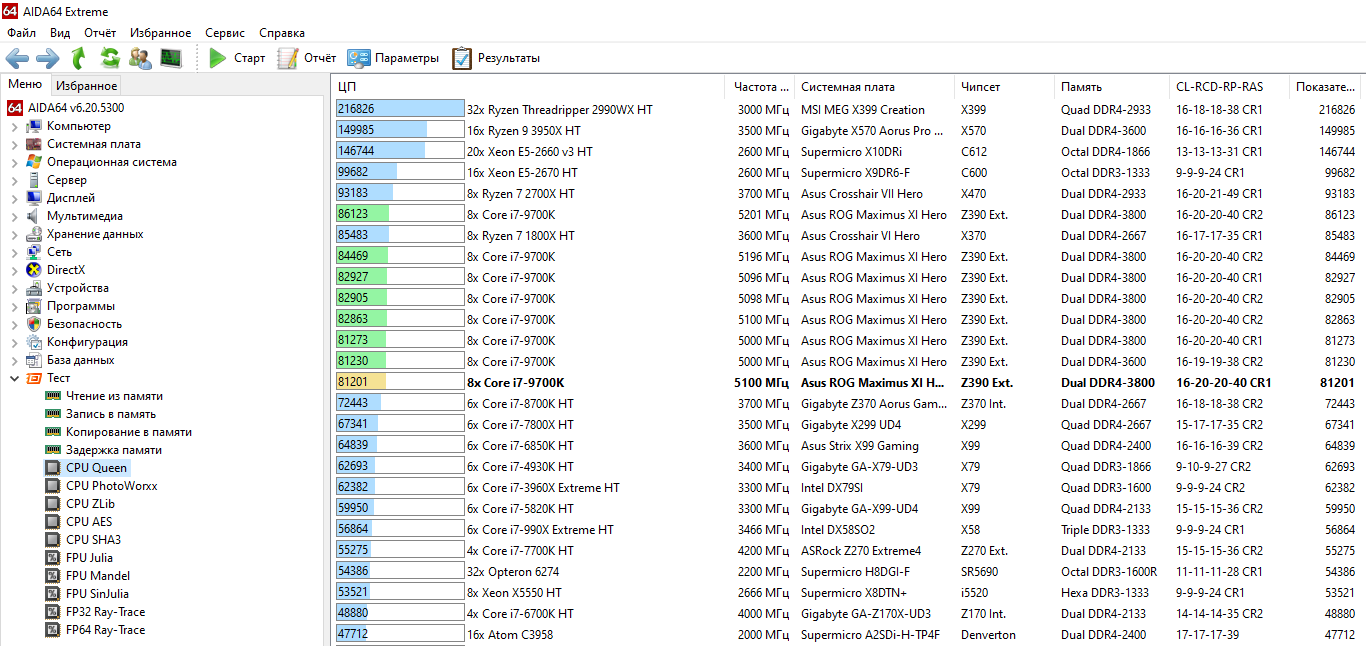Click the Мультимедиа speaker icon
The width and height of the screenshot is (1366, 646).
coord(34,216)
